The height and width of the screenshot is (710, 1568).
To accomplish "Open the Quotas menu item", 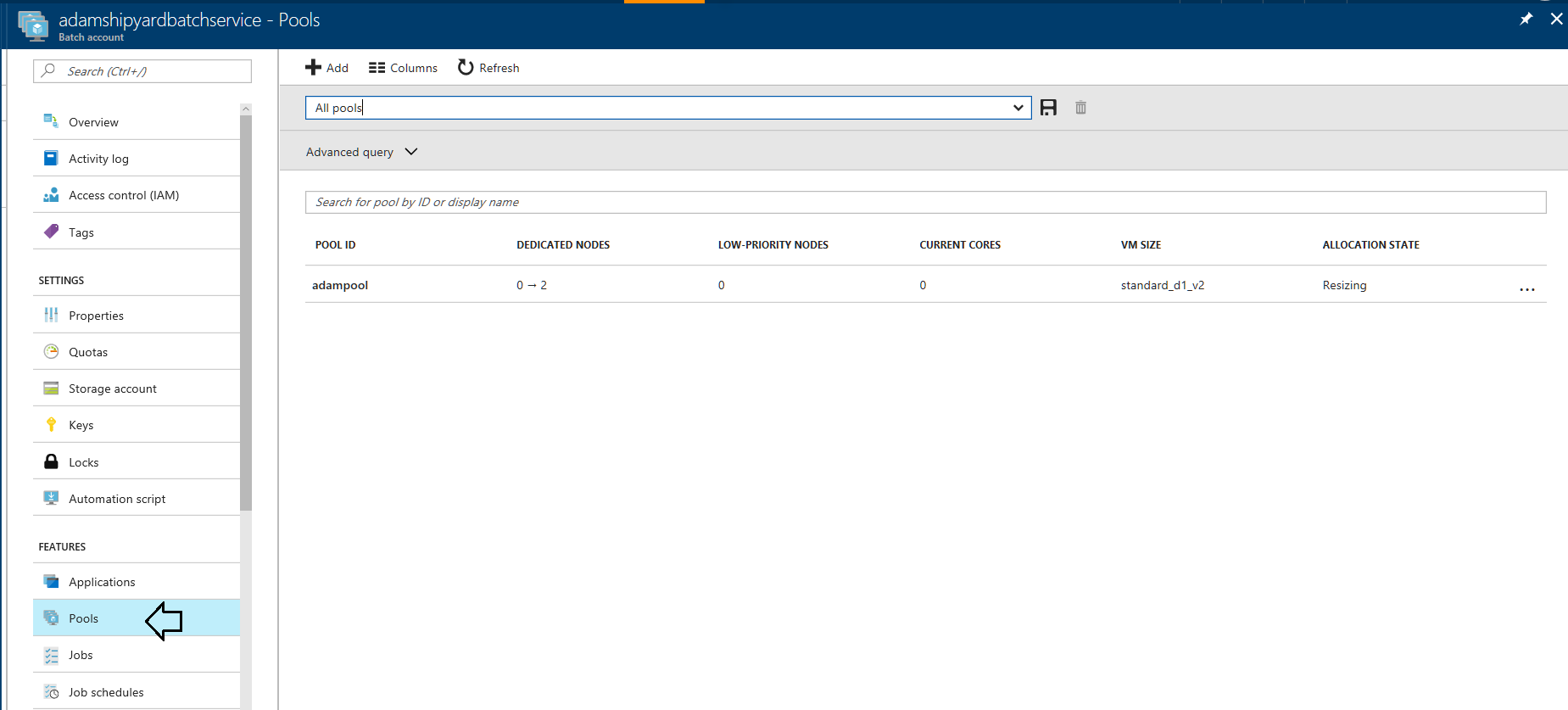I will [137, 352].
